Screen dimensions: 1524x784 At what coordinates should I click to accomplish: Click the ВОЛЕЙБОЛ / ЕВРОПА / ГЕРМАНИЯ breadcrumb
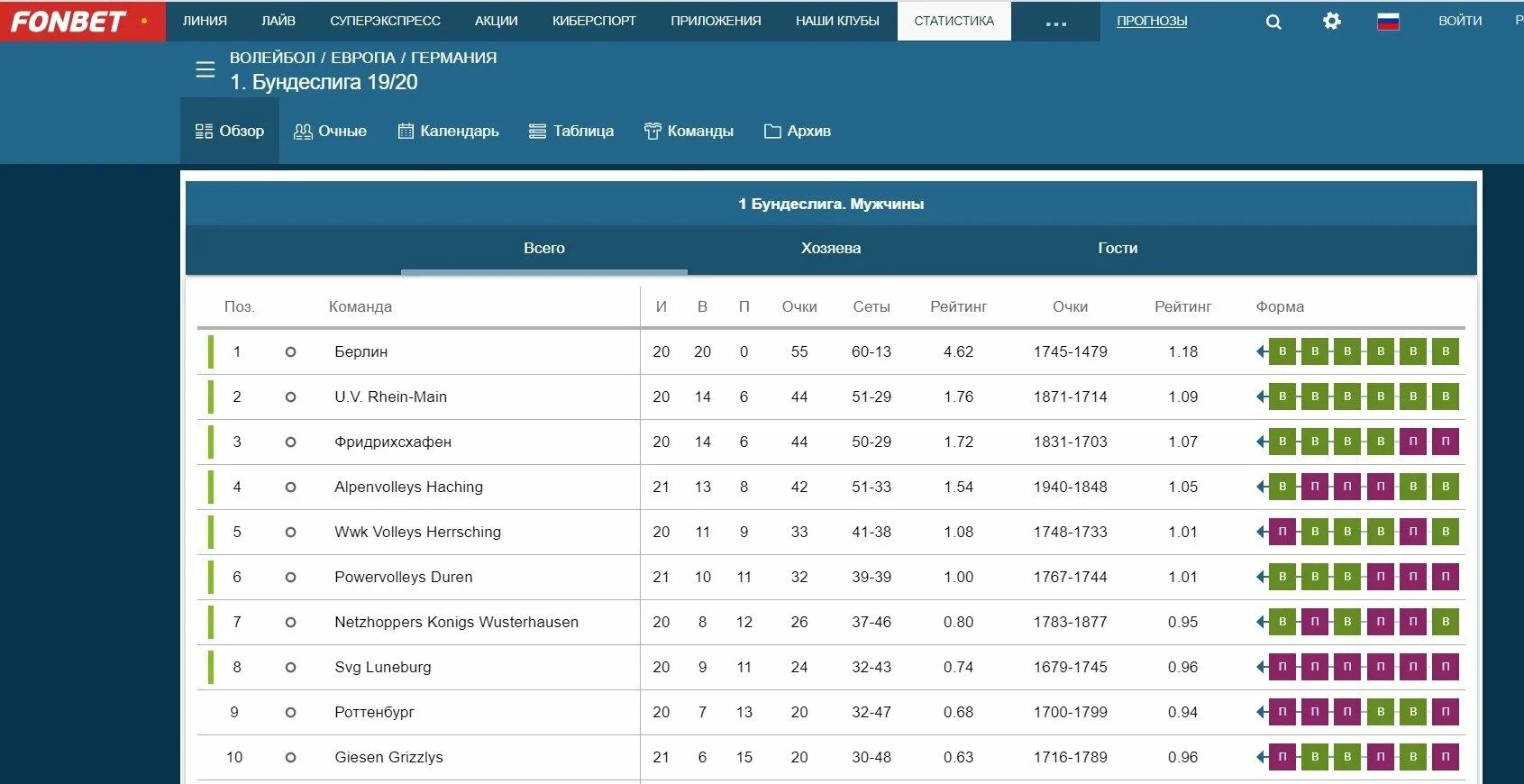[x=363, y=58]
